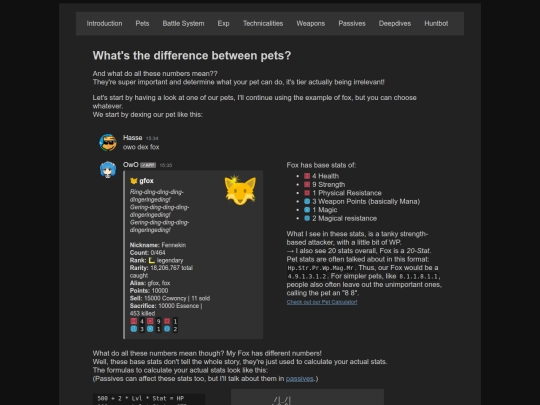
Task: Click the 'Sell: 15000 Cowoncy' line
Action: [170, 298]
